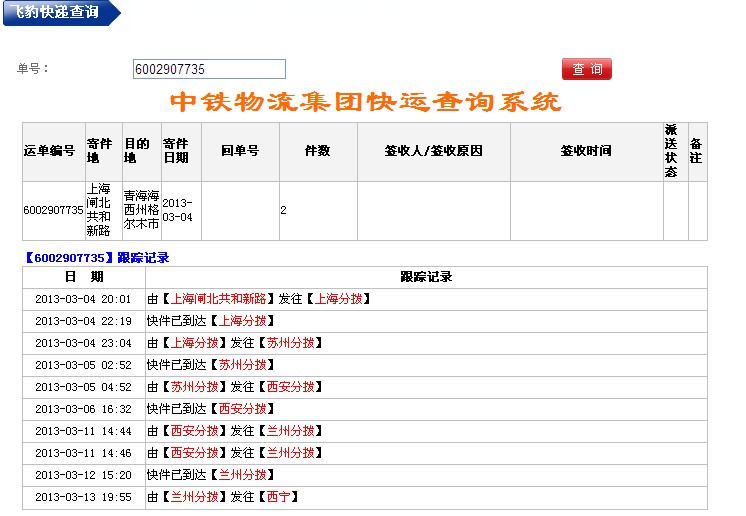Click the 备注 column header
Viewport: 746px width, 516px height.
click(696, 151)
